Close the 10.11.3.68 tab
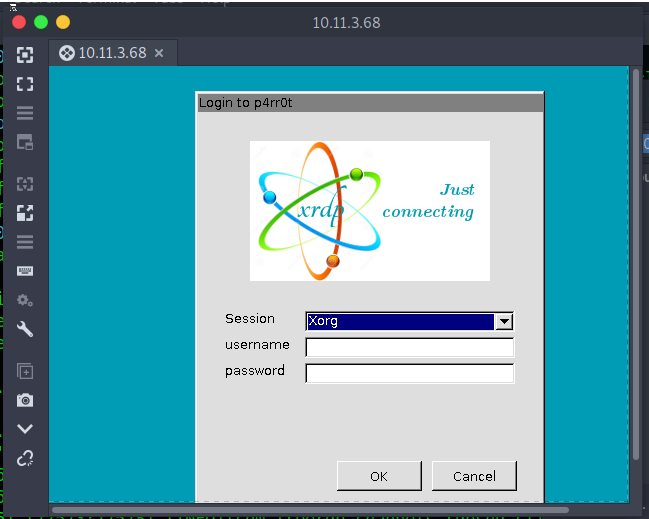This screenshot has width=649, height=519. coord(159,53)
